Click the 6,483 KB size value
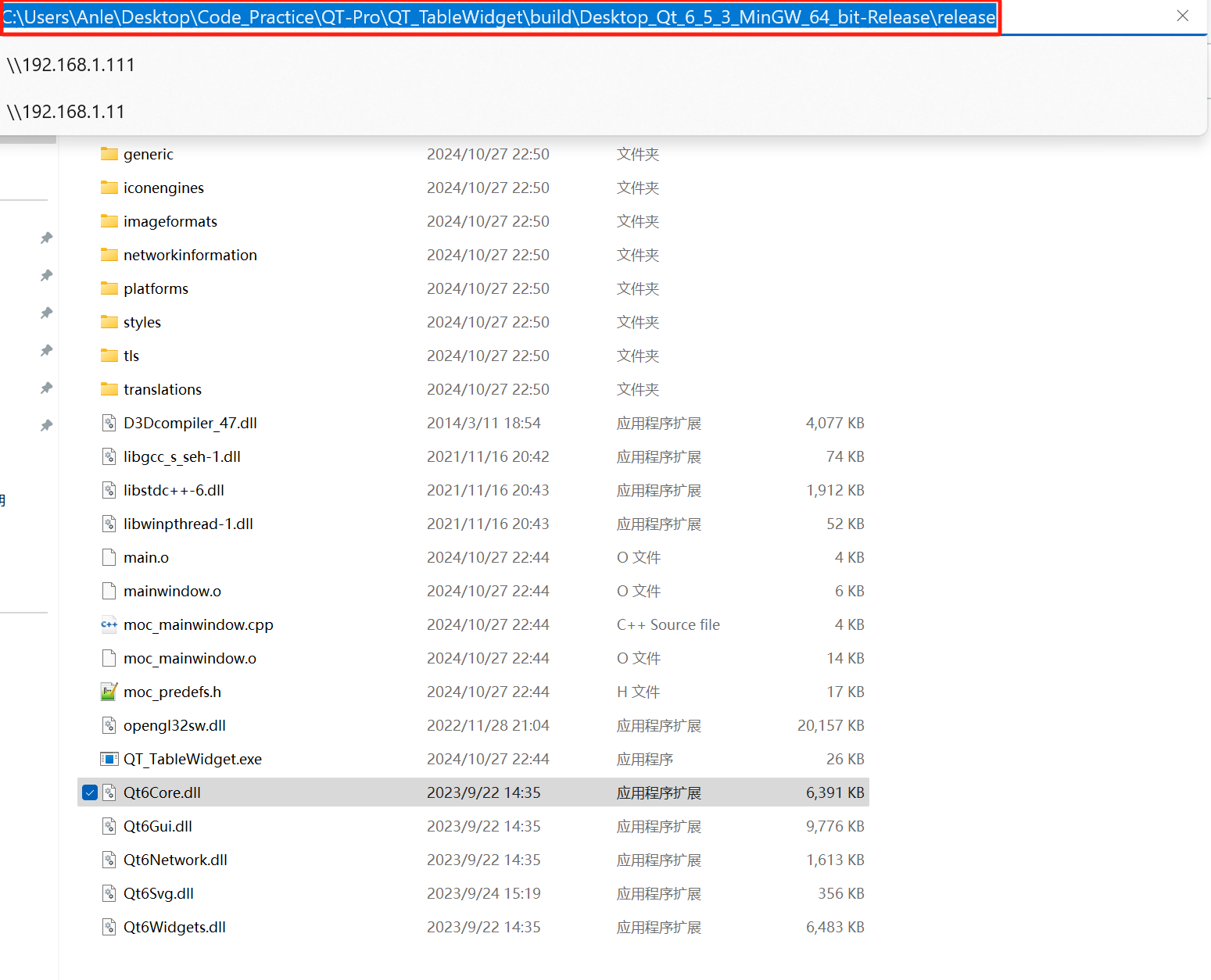Viewport: 1211px width, 980px height. tap(835, 927)
